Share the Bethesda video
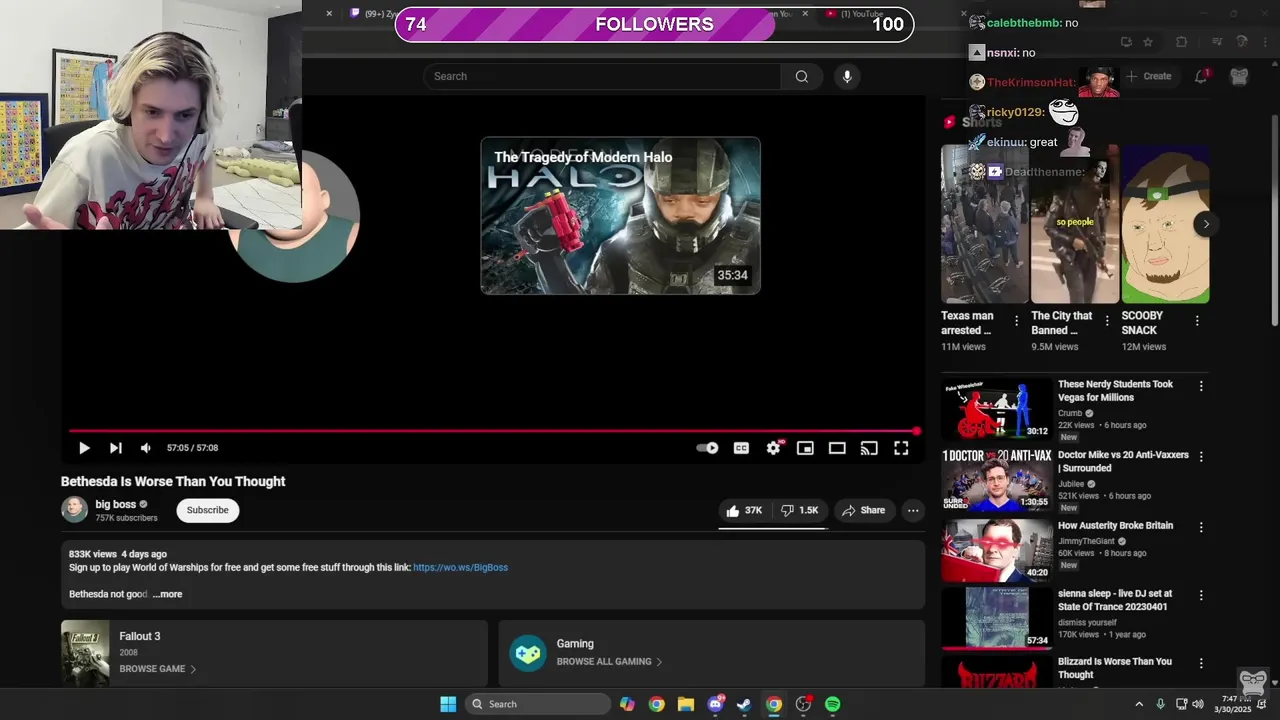This screenshot has width=1280, height=720. pyautogui.click(x=863, y=510)
